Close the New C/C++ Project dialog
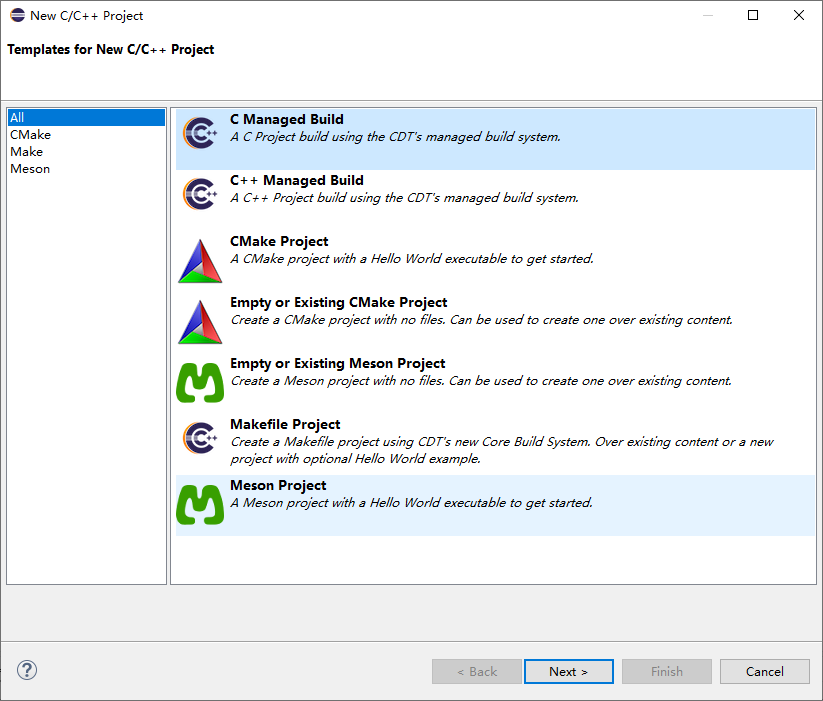823x701 pixels. [x=799, y=15]
